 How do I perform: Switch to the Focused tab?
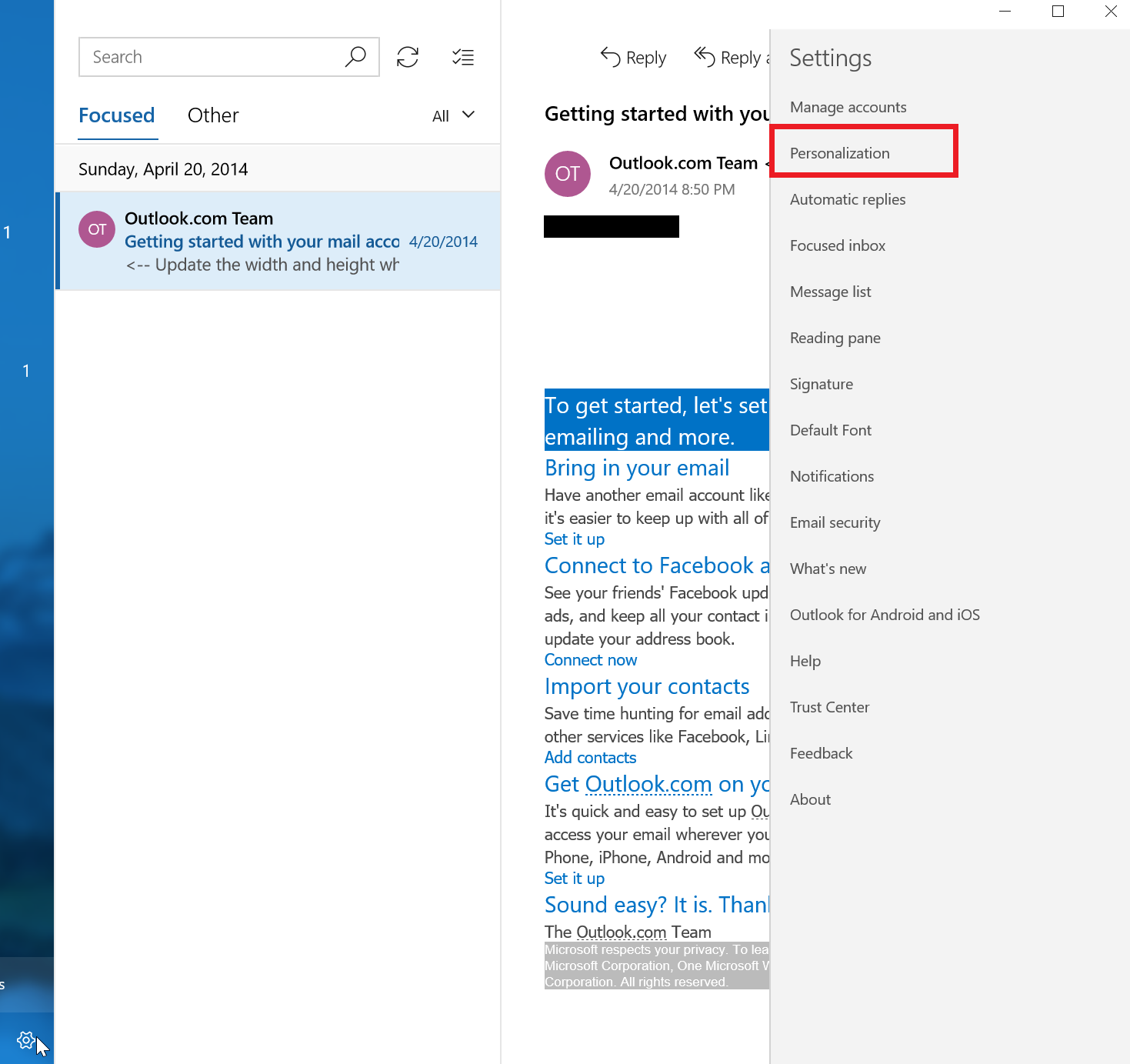tap(117, 115)
